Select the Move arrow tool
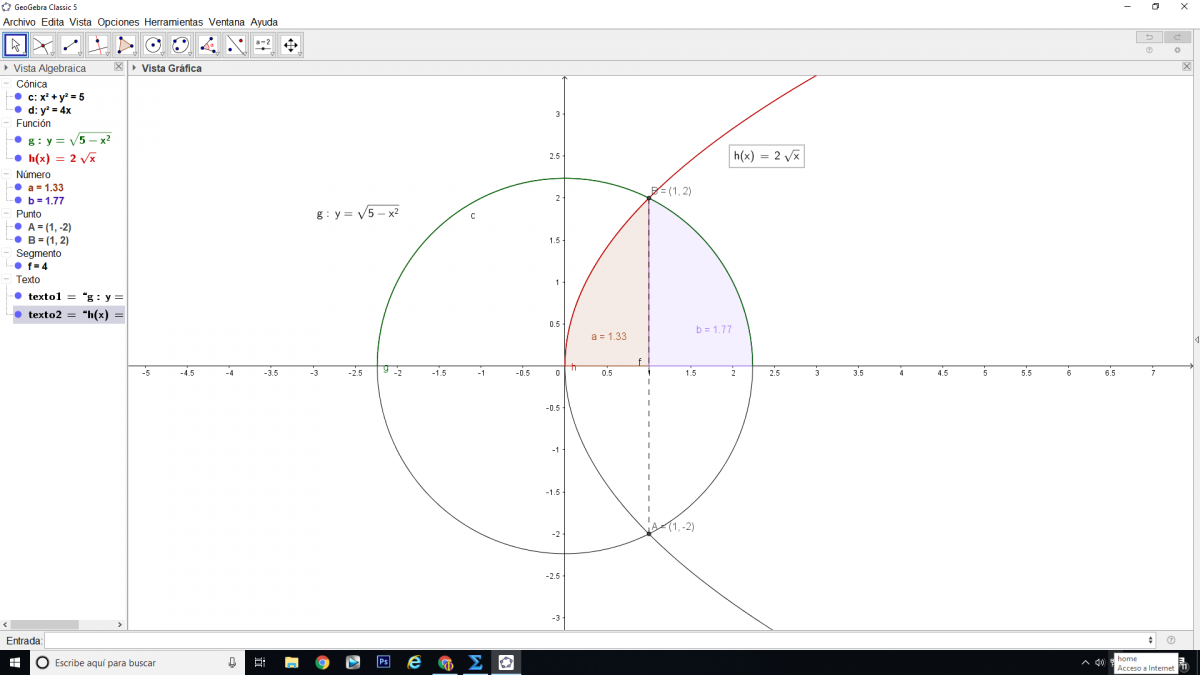Screen dimensions: 1200x675 point(15,45)
